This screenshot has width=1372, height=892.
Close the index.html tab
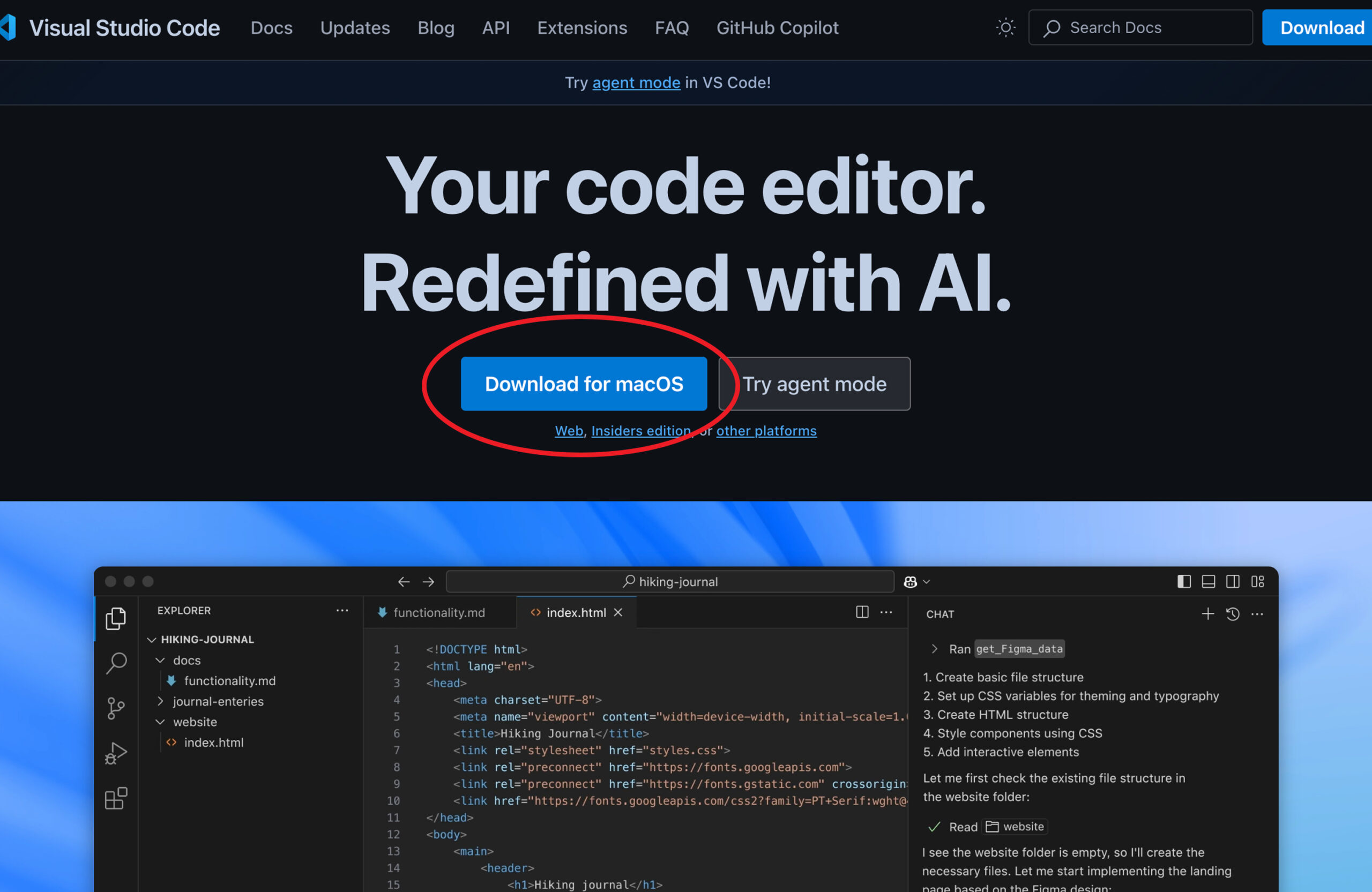coord(618,612)
